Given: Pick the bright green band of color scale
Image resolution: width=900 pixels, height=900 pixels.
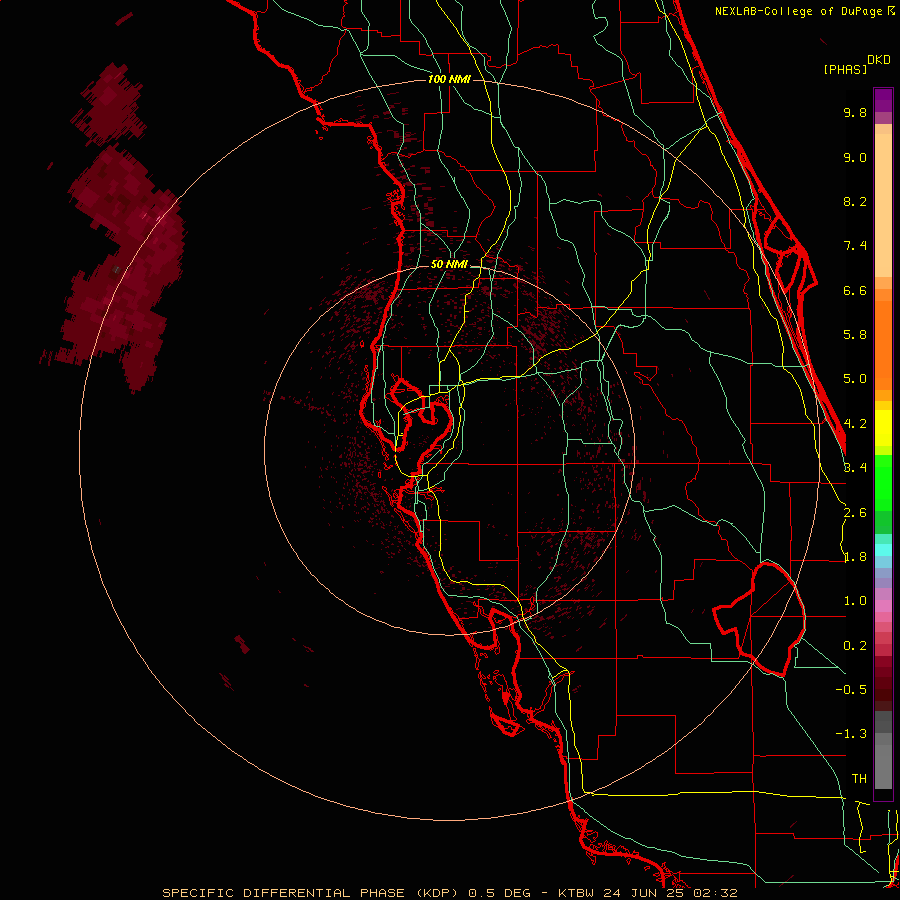Looking at the screenshot, I should (883, 483).
